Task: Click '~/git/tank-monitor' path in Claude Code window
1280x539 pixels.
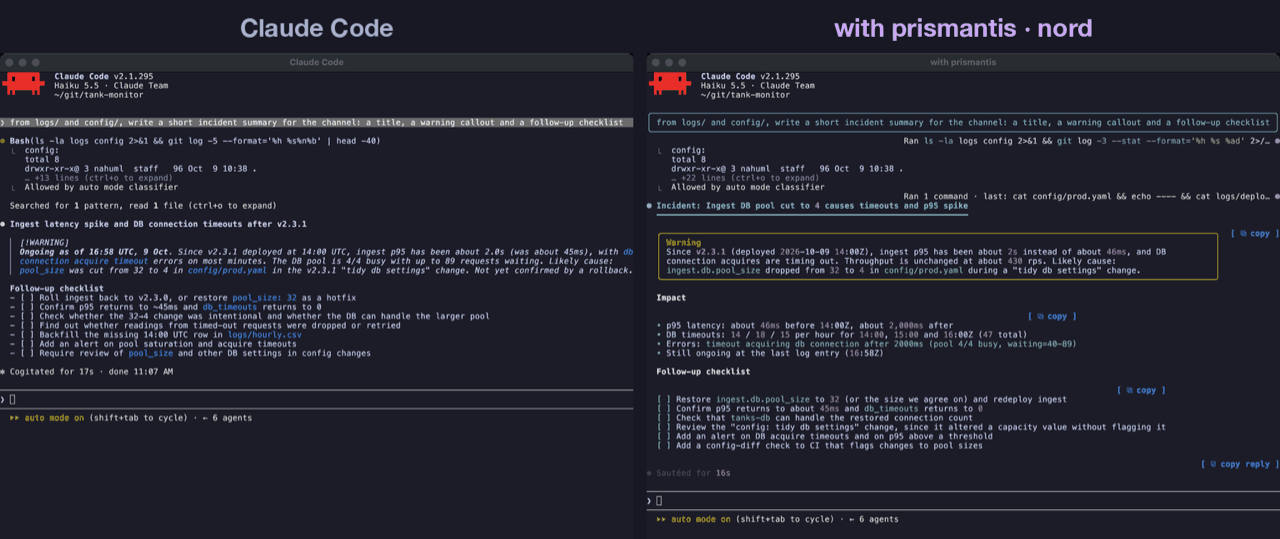Action: tap(98, 94)
